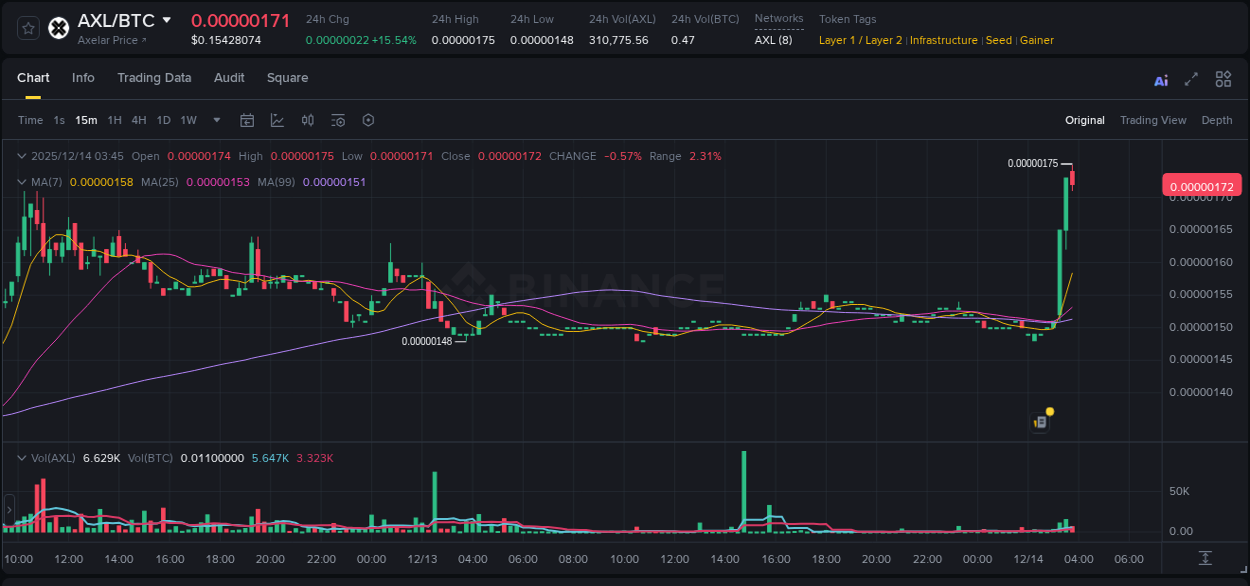Expand chart to fullscreen mode
This screenshot has width=1250, height=586.
point(1190,78)
